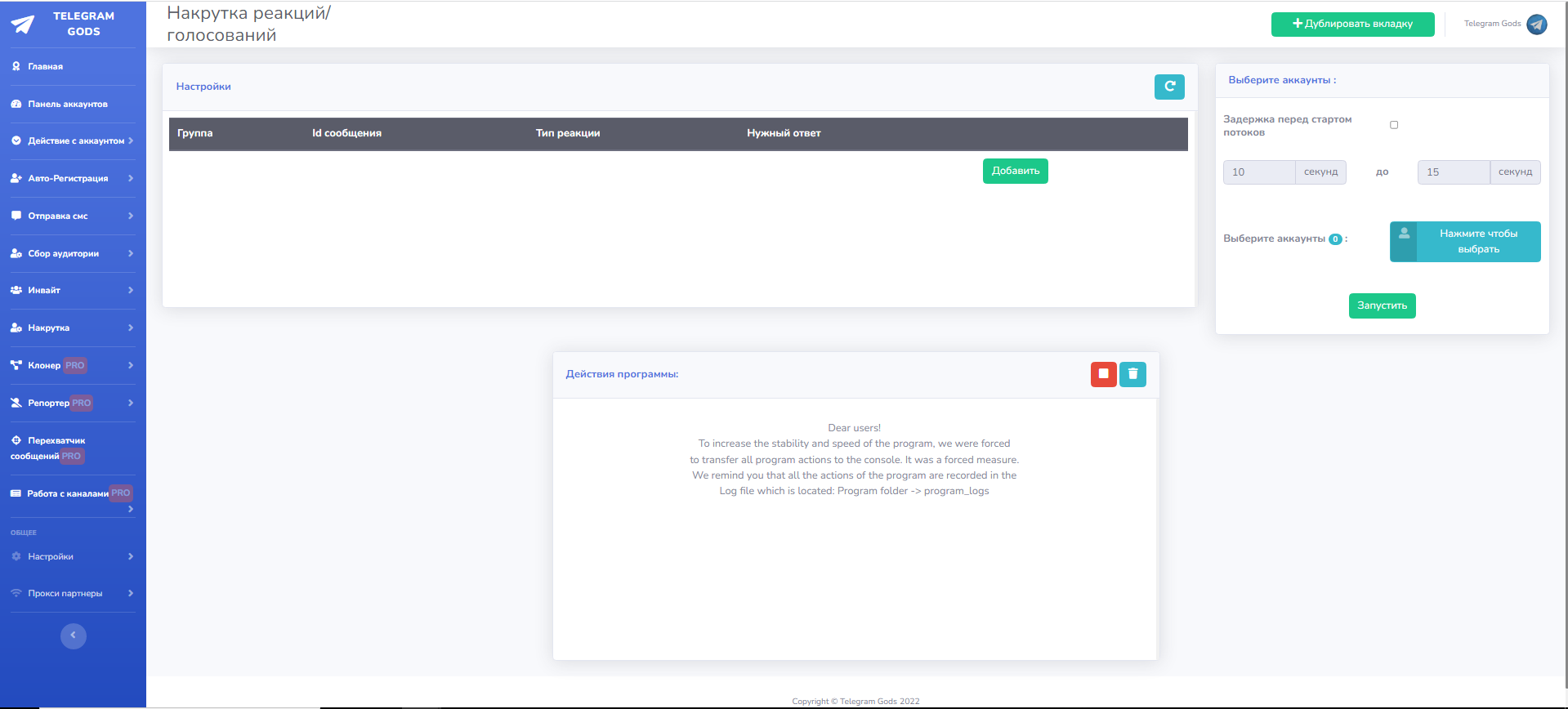
Task: Expand the Репортер submenu arrow
Action: pyautogui.click(x=131, y=403)
